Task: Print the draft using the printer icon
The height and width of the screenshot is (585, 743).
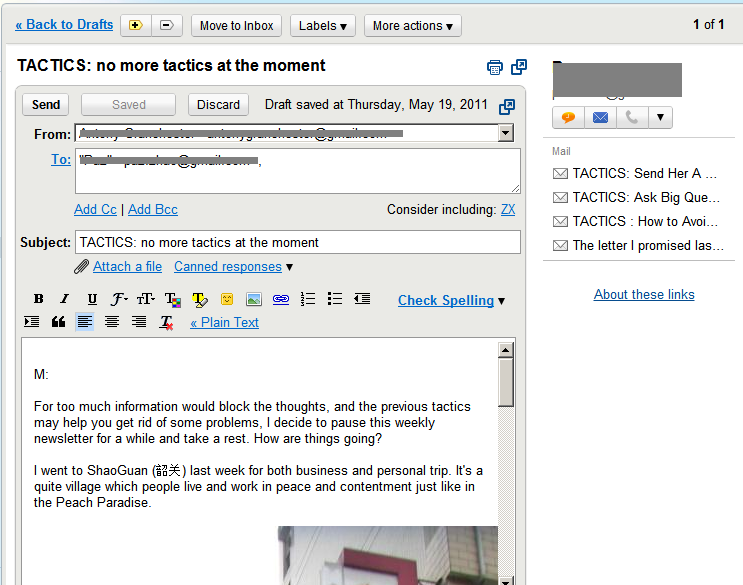Action: [x=494, y=67]
